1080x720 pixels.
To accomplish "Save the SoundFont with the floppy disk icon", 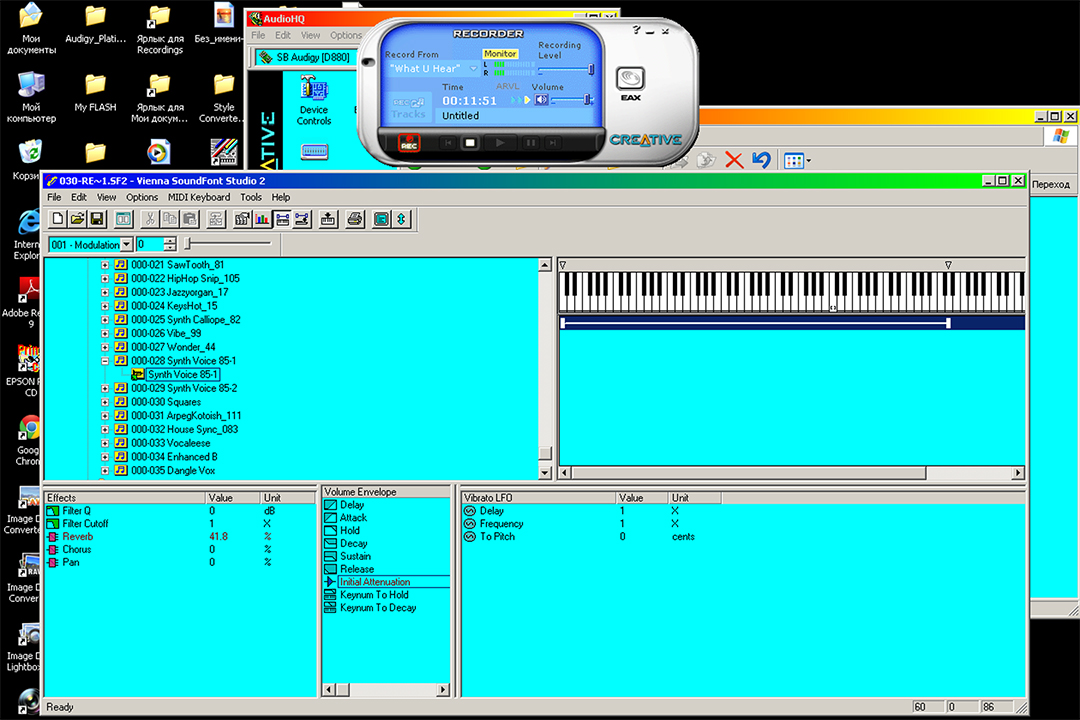I will pyautogui.click(x=96, y=219).
